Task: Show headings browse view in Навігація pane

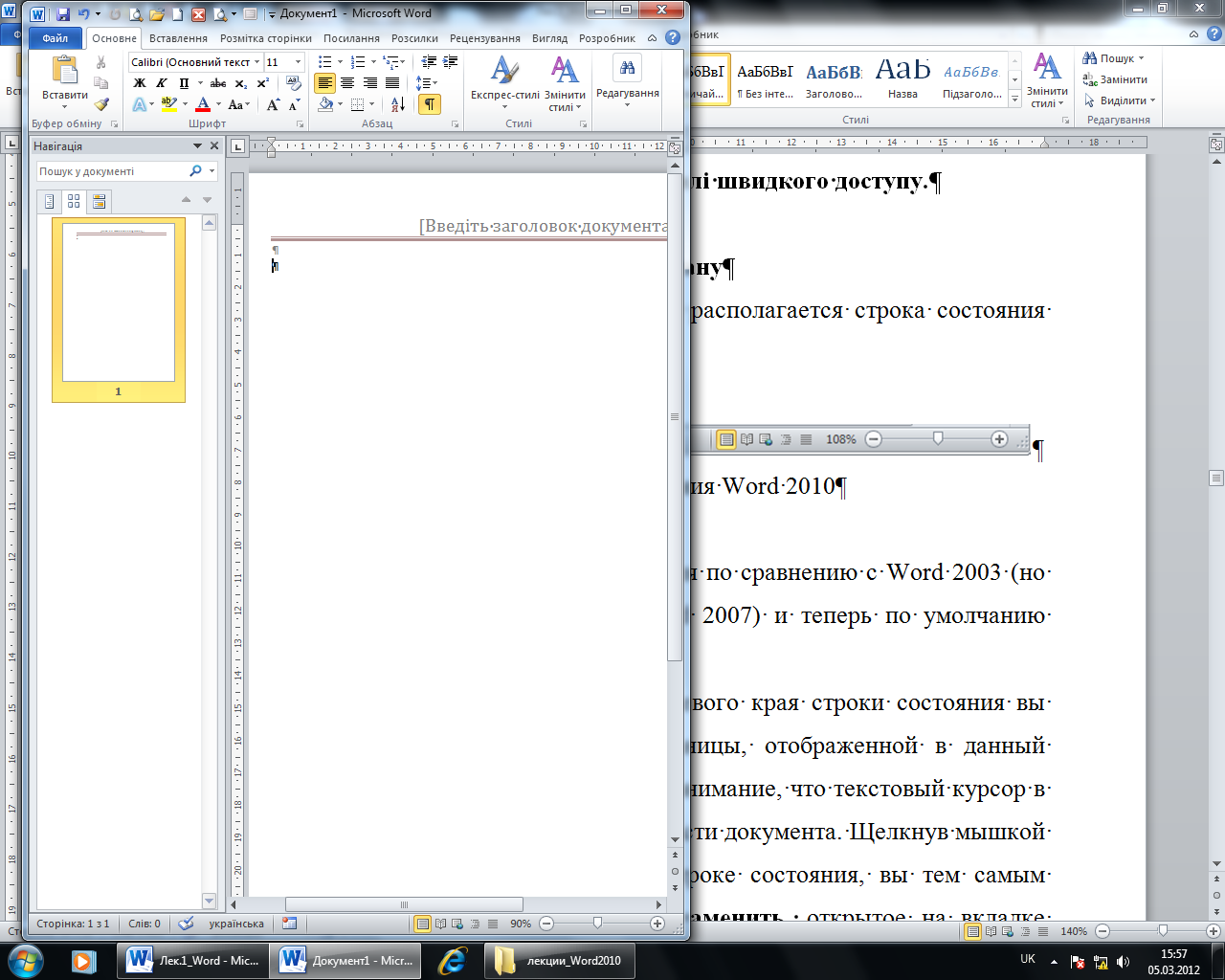Action: [51, 202]
